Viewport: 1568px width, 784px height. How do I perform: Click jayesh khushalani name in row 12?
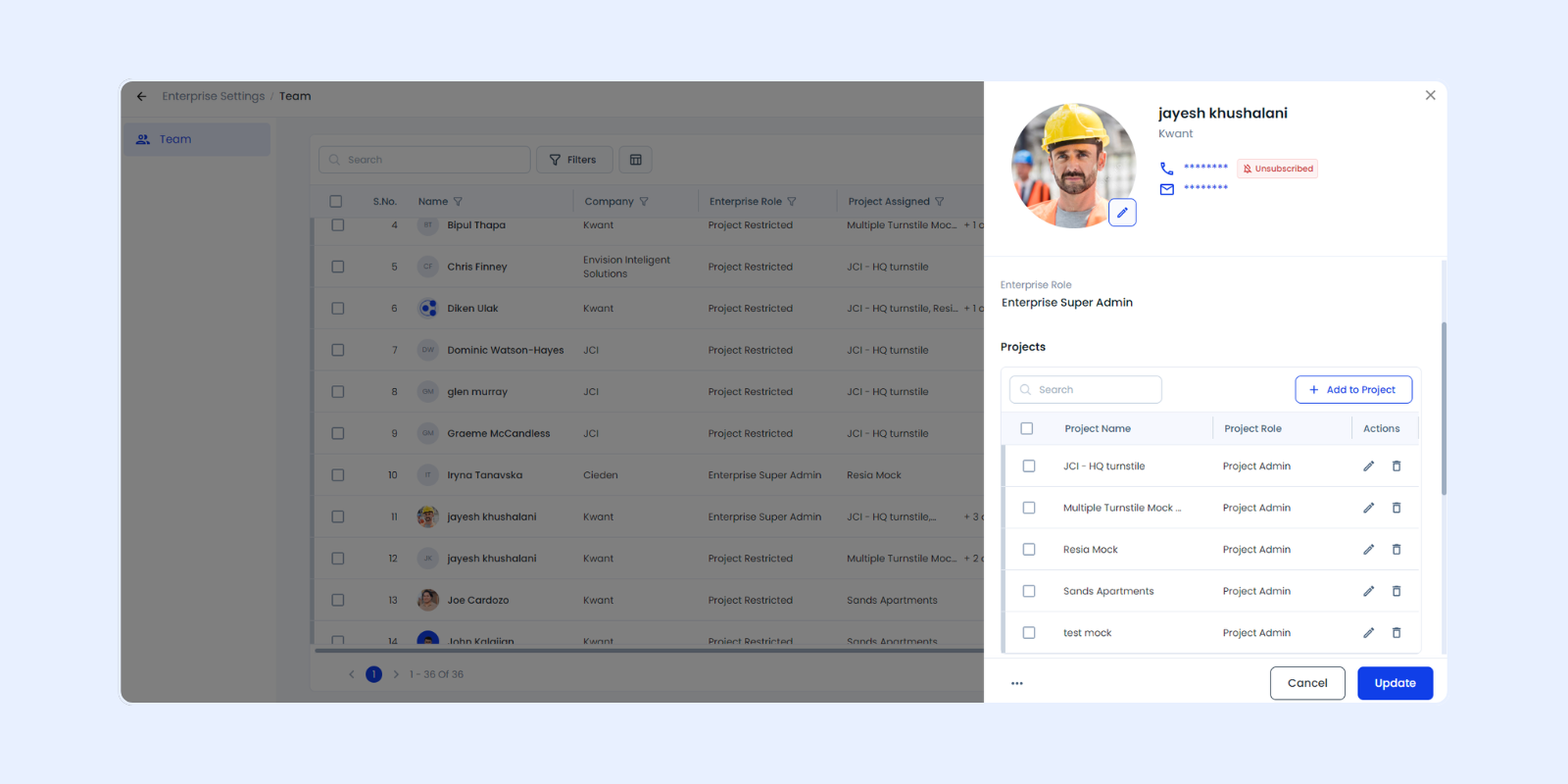coord(492,559)
